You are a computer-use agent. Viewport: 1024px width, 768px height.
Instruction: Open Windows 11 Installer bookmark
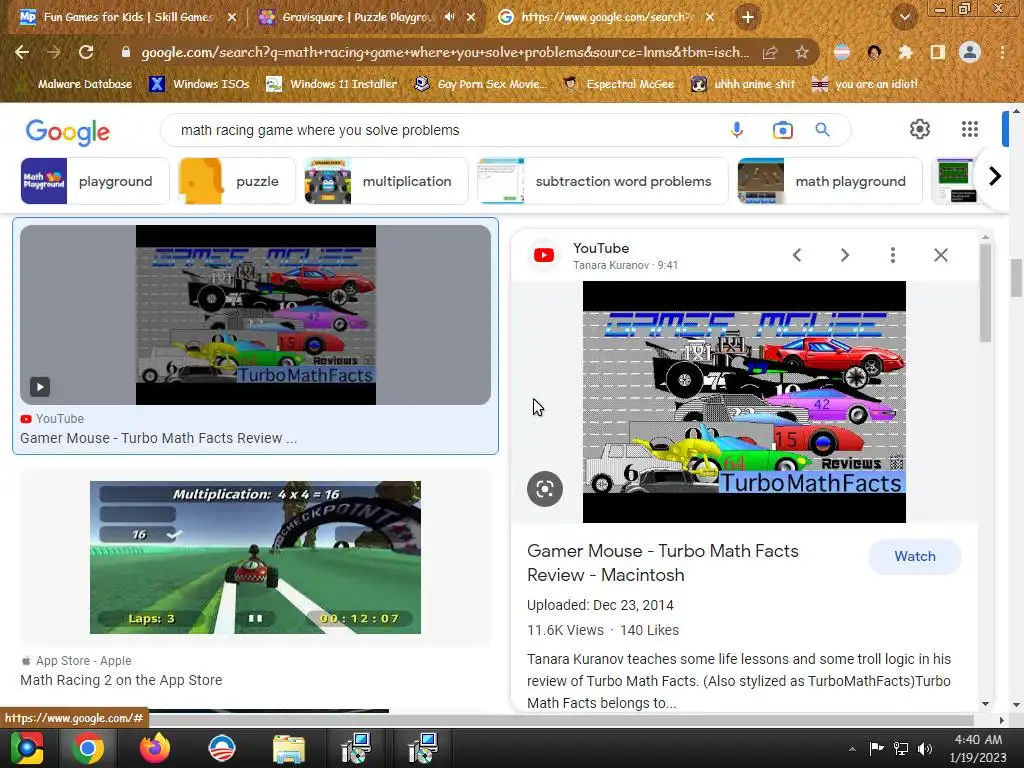(332, 84)
